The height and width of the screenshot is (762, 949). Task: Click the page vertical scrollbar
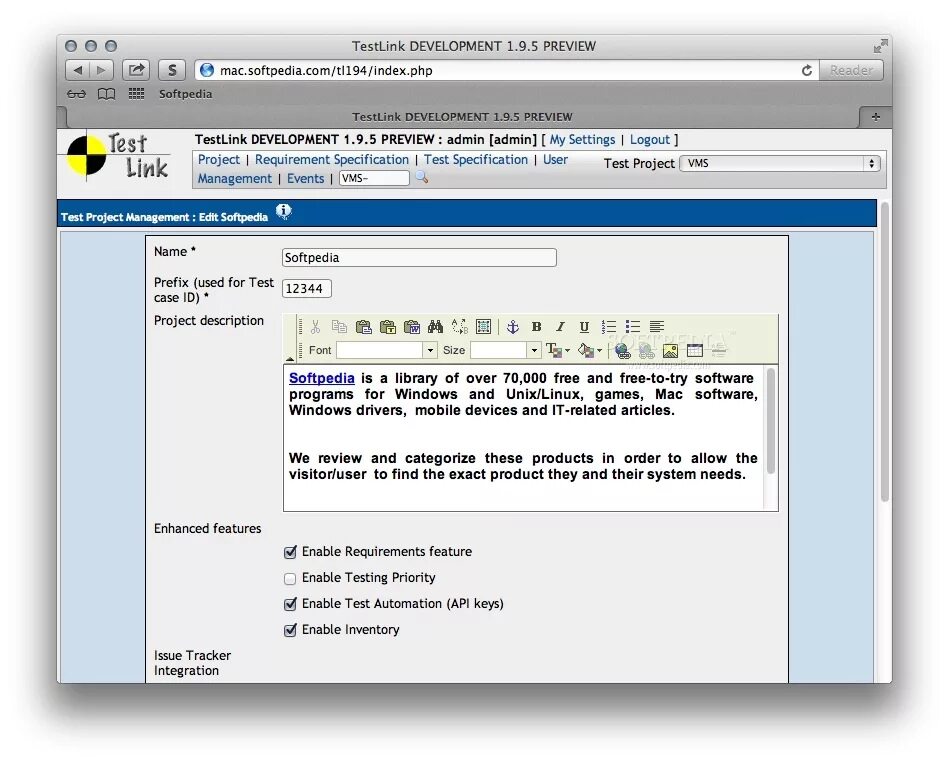[x=884, y=352]
